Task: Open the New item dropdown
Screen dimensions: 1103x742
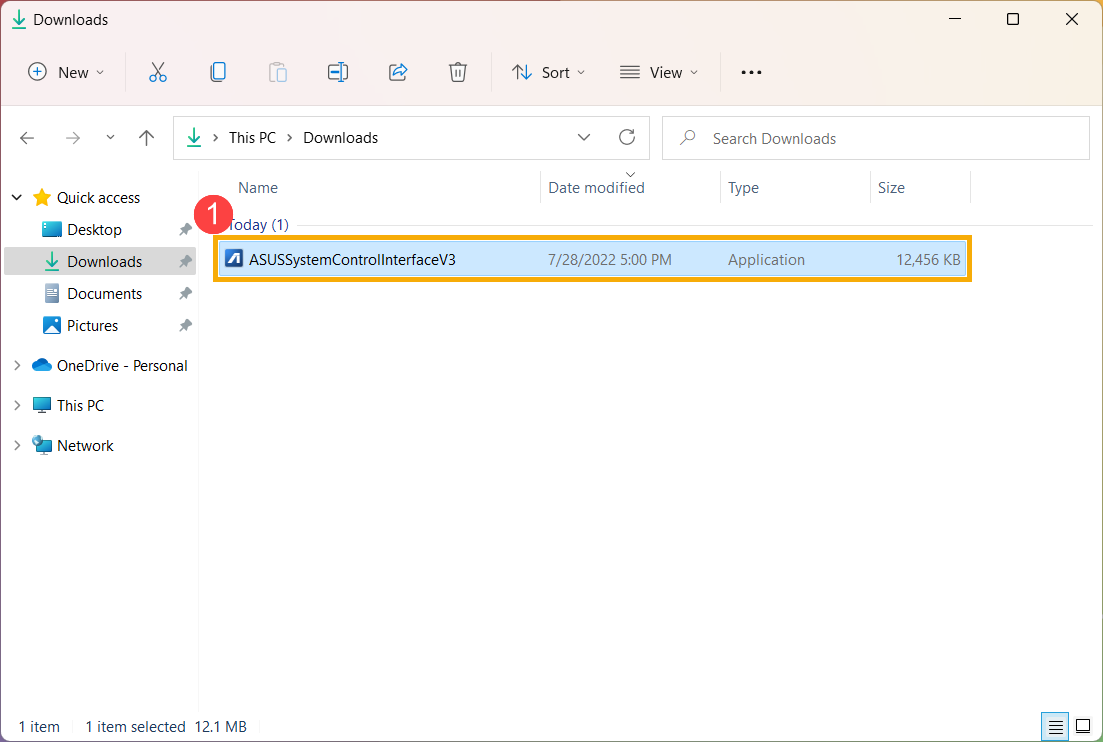Action: [x=66, y=72]
